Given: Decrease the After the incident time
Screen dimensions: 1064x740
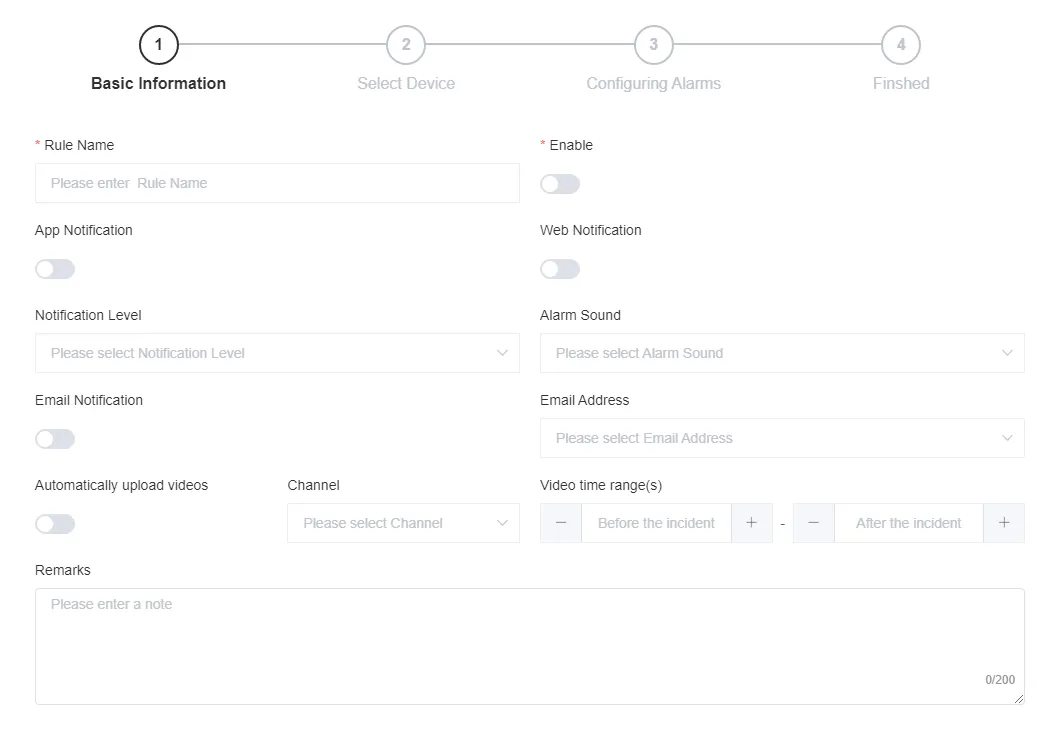Looking at the screenshot, I should (813, 522).
